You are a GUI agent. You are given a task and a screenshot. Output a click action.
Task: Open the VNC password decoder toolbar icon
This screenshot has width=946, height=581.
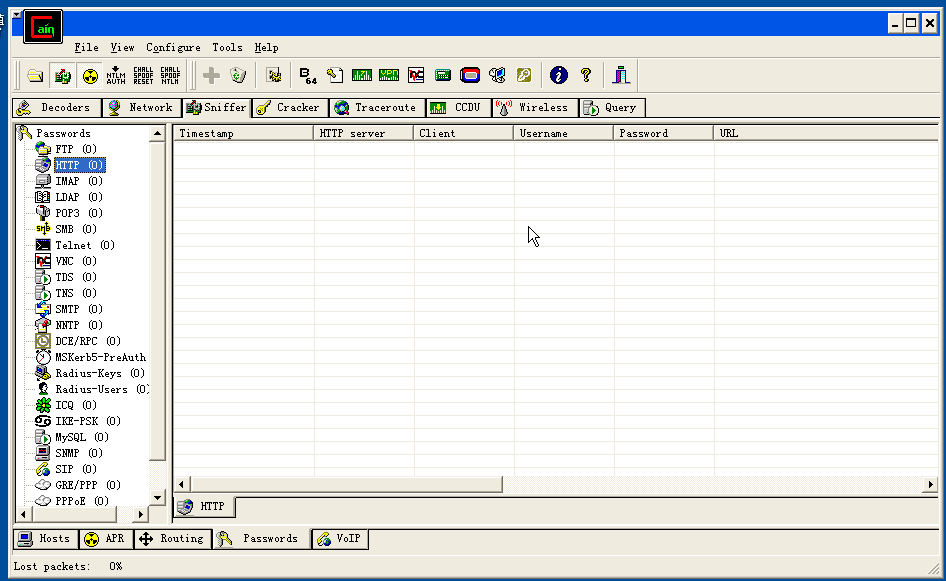[x=416, y=75]
